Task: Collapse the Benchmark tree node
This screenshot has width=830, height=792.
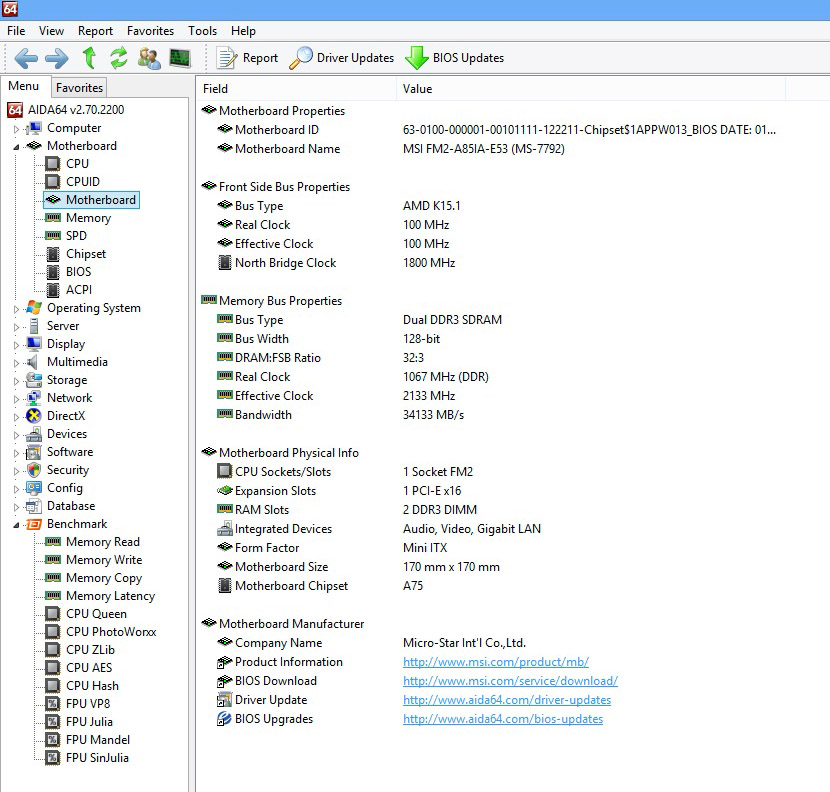Action: [16, 525]
